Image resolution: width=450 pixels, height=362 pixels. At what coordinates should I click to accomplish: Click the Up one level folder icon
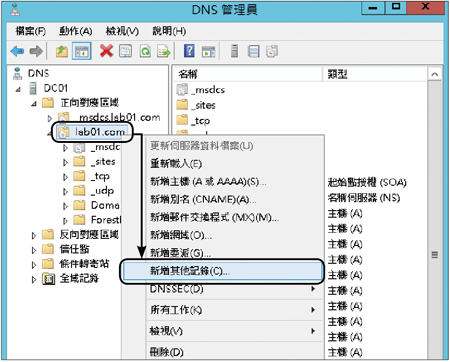click(x=62, y=51)
